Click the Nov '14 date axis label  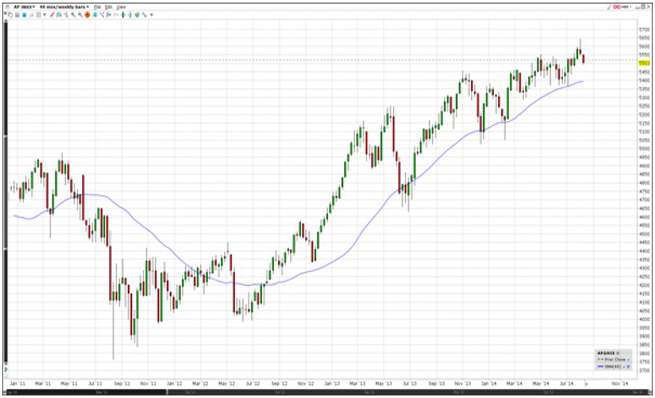(x=620, y=383)
